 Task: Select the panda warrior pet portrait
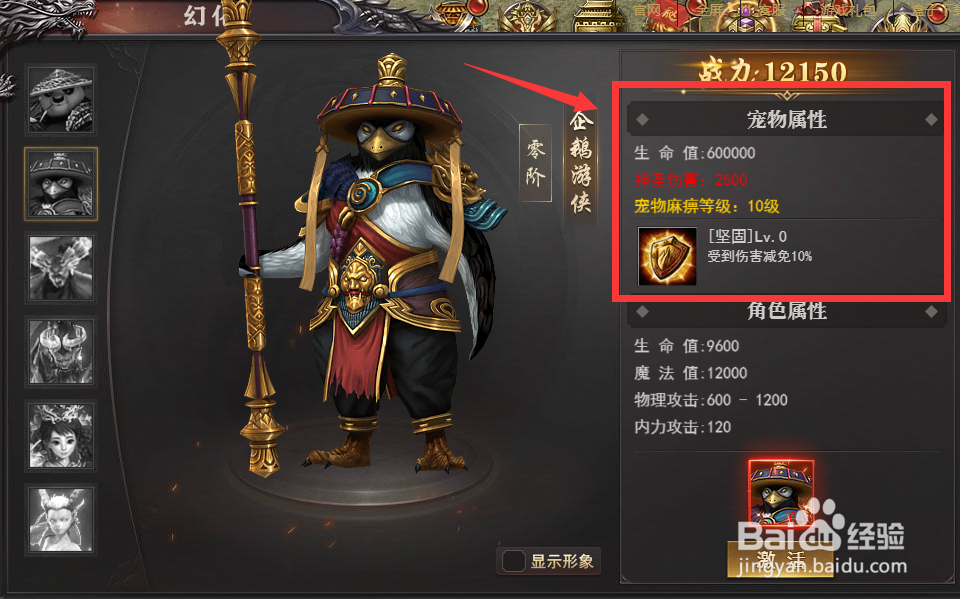61,99
